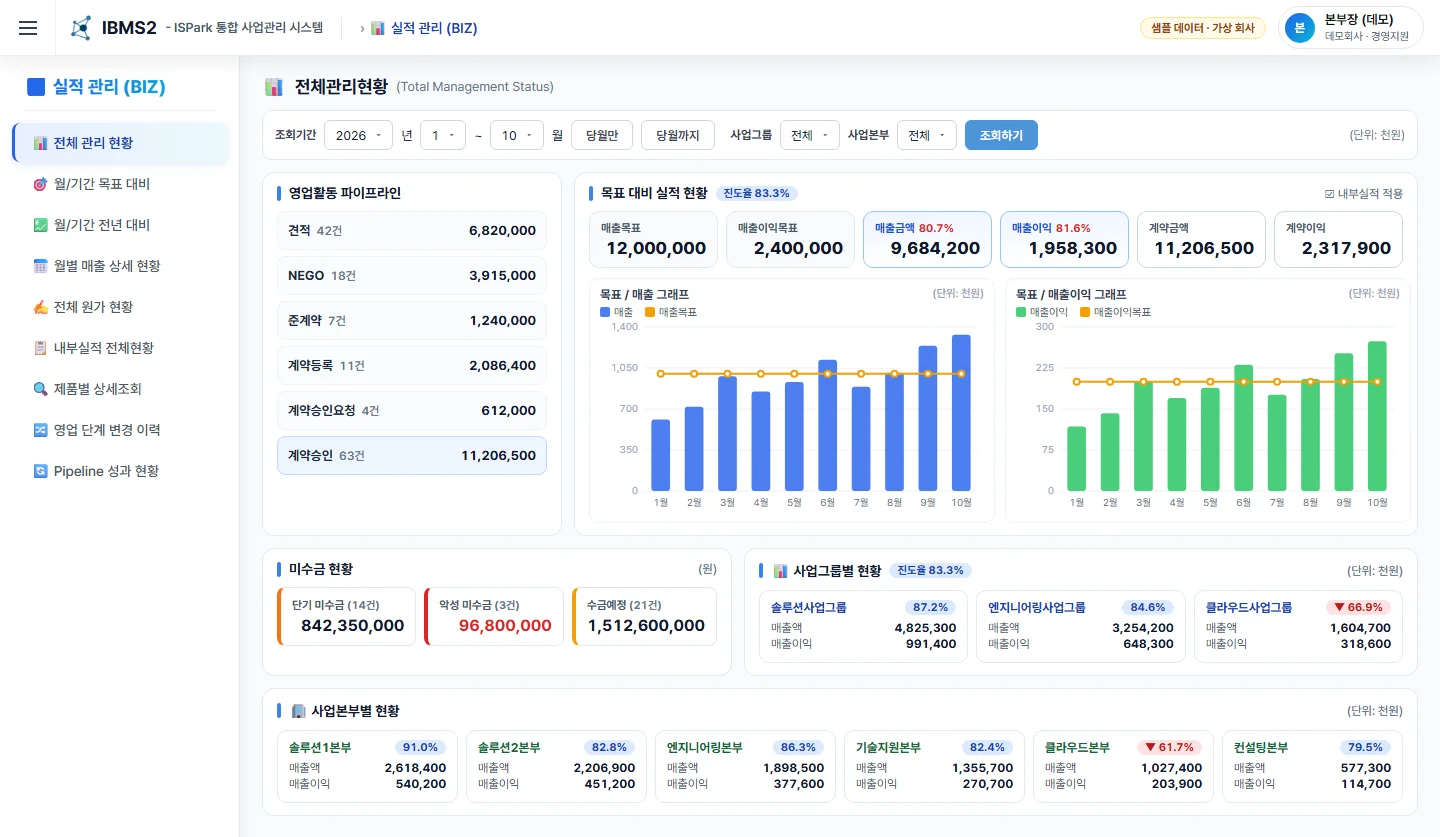Image resolution: width=1440 pixels, height=837 pixels.
Task: Open the 사업본부 dropdown
Action: tap(926, 135)
